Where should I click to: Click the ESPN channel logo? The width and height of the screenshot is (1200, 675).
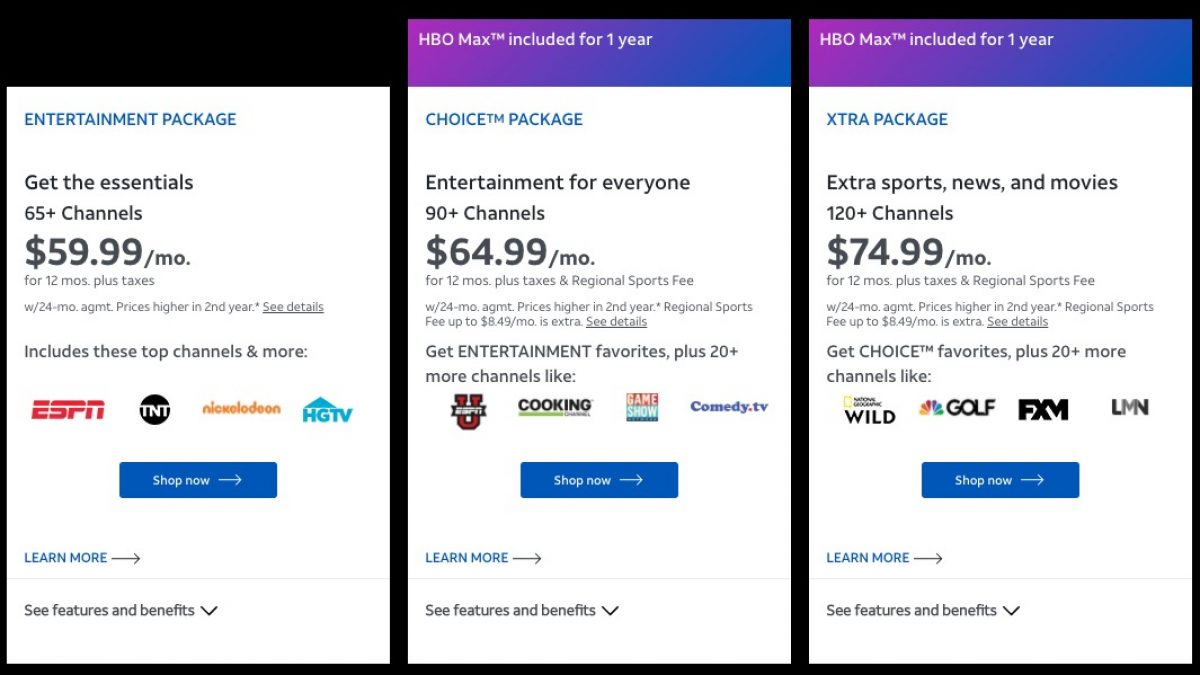point(68,409)
